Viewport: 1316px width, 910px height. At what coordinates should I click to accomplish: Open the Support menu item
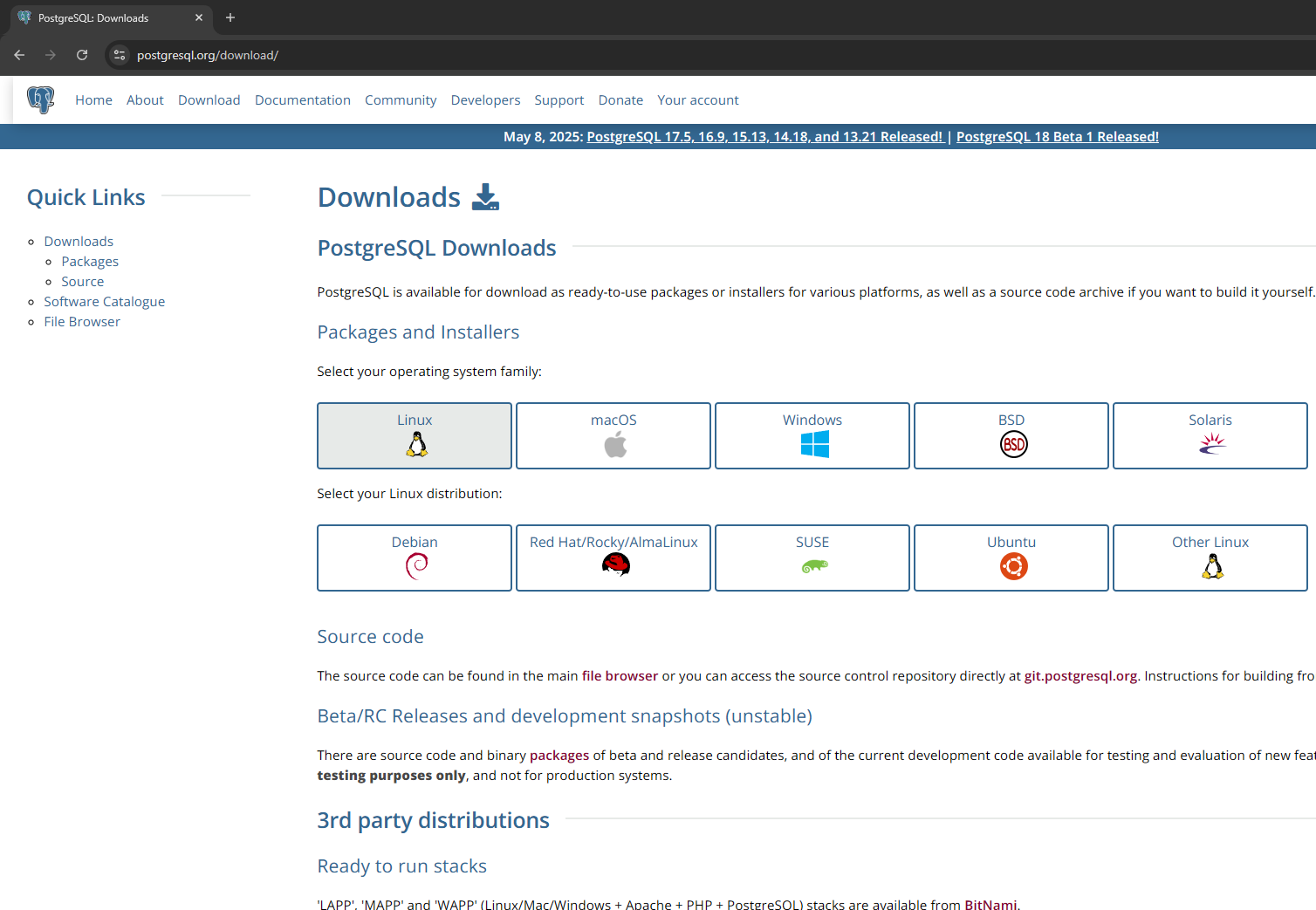click(559, 100)
